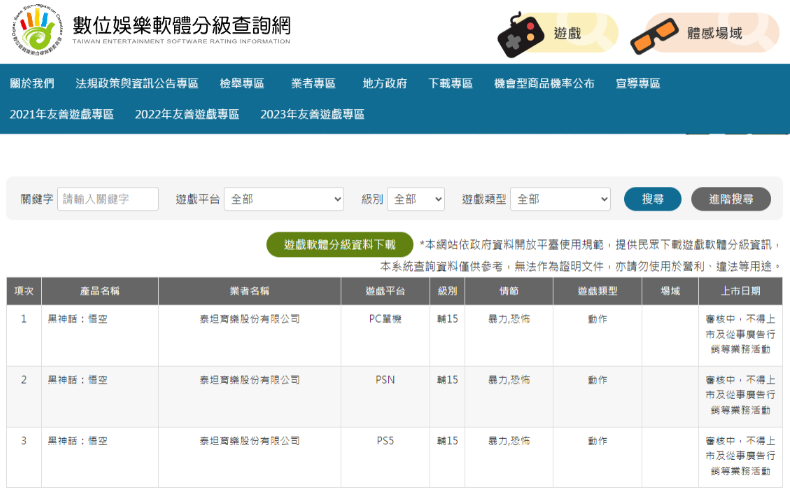Click 泰坦育樂股份有限公司 in row 3
This screenshot has width=790, height=496.
[250, 441]
